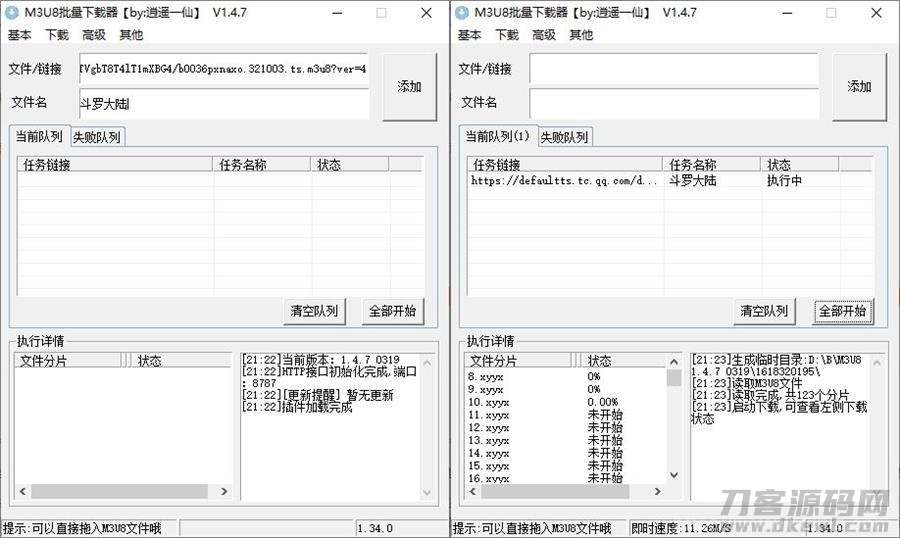Click down arrow of right segment list scrollbar
This screenshot has width=900, height=538.
tap(674, 475)
